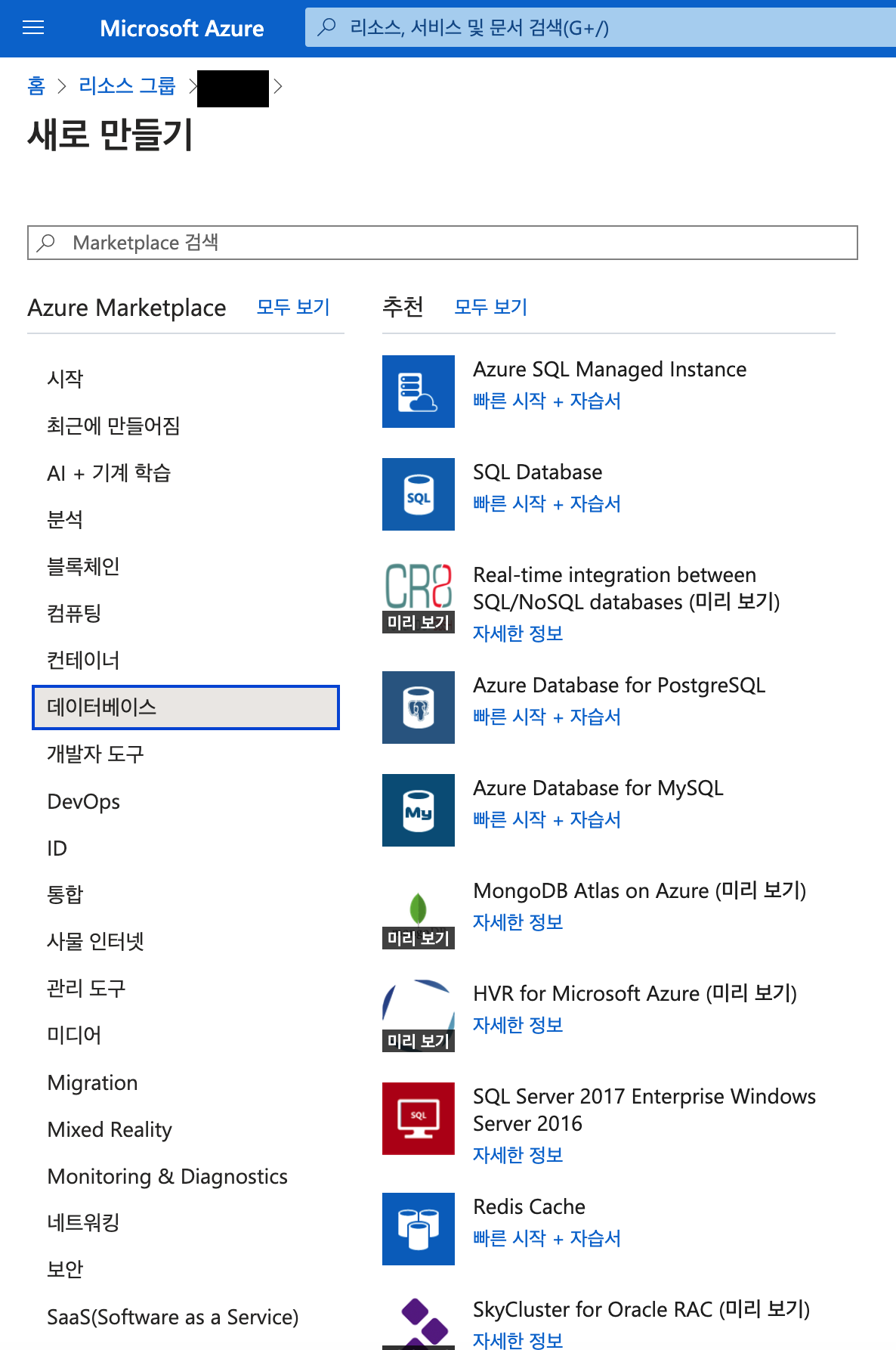Open 자세한 정보 under MongoDB Atlas
This screenshot has height=1350, width=896.
coord(518,922)
